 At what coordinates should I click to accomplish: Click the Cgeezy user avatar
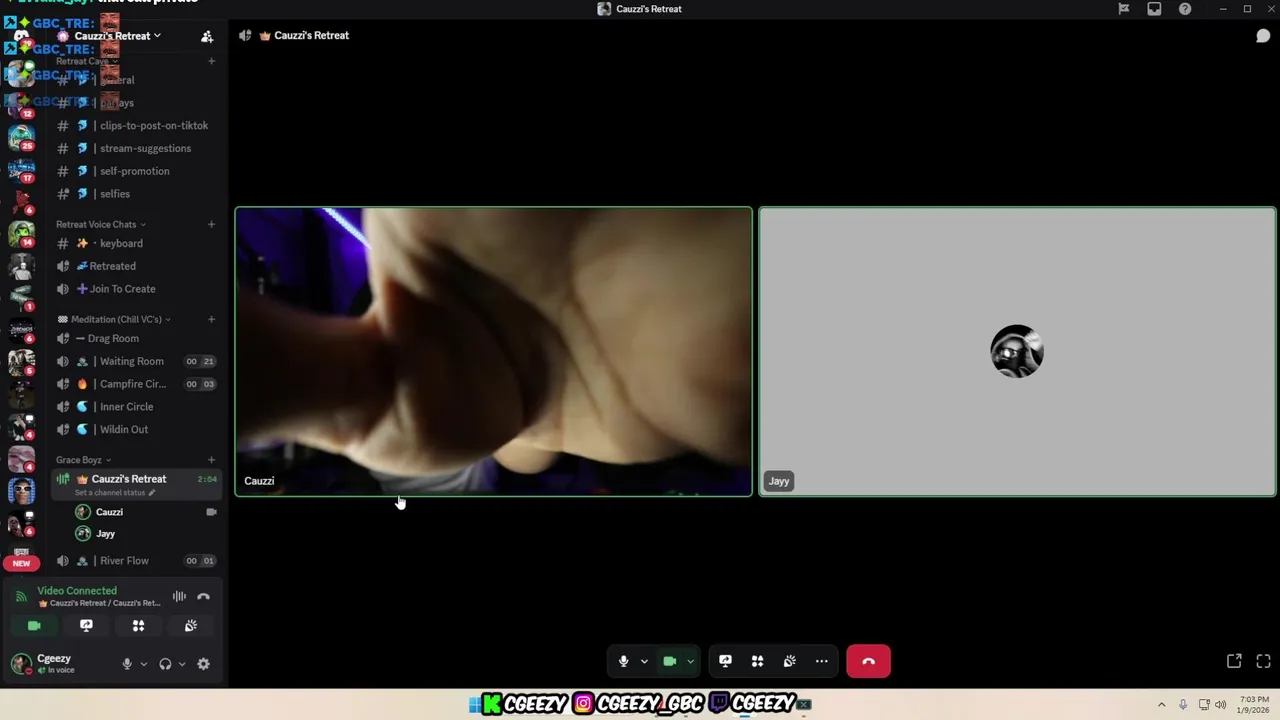[21, 664]
